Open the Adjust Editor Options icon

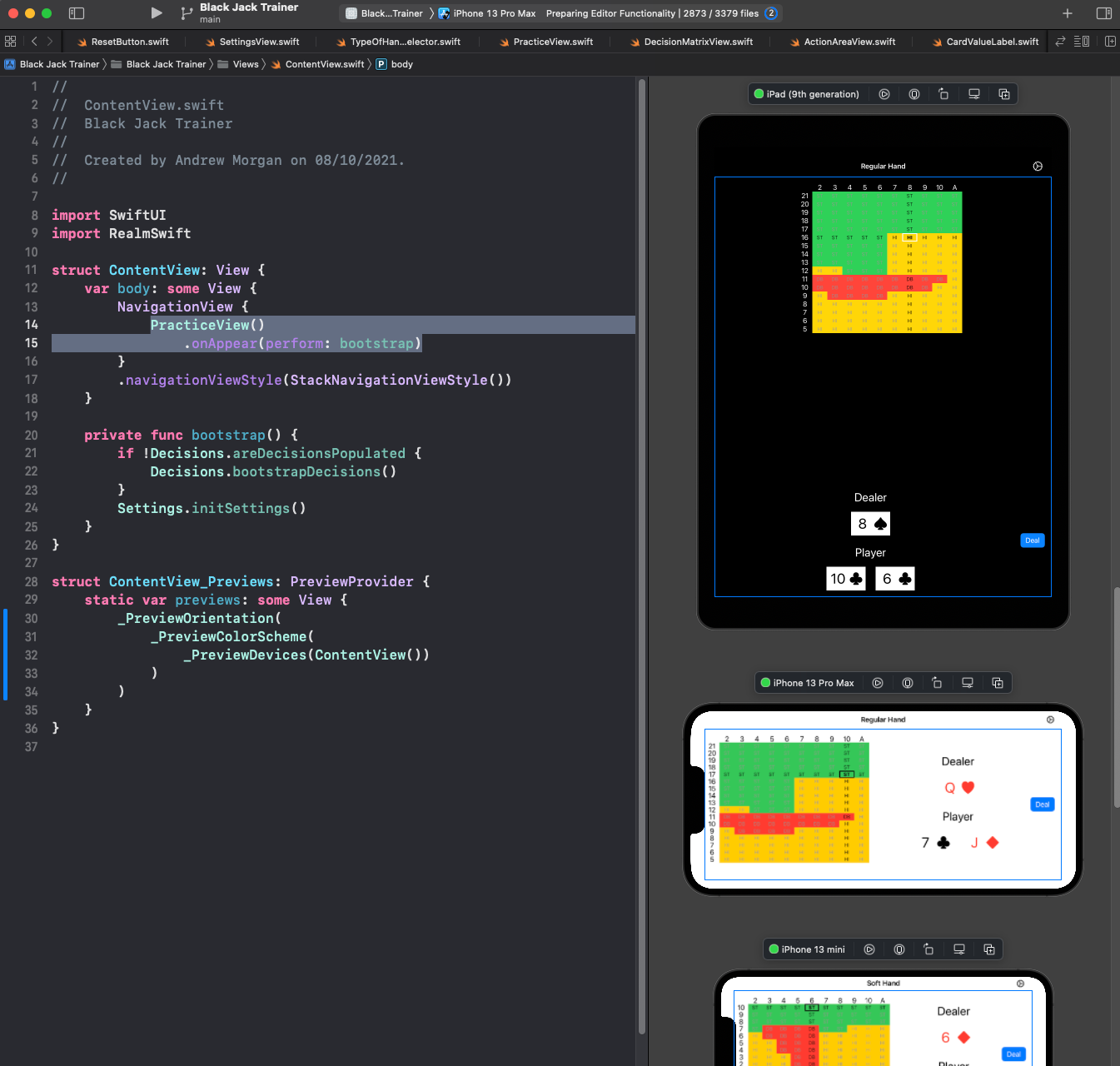pos(1082,41)
